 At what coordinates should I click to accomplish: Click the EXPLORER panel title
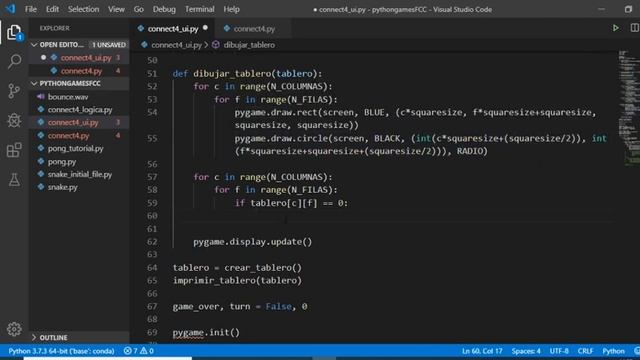(x=55, y=28)
